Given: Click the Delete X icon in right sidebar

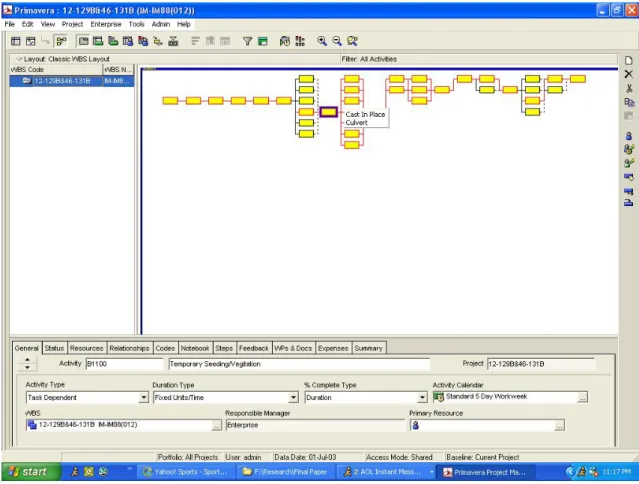Looking at the screenshot, I should coord(629,74).
